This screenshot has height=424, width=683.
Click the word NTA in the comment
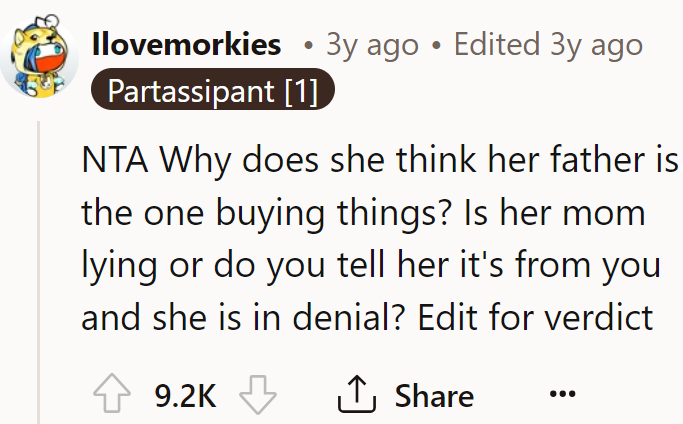pyautogui.click(x=115, y=160)
